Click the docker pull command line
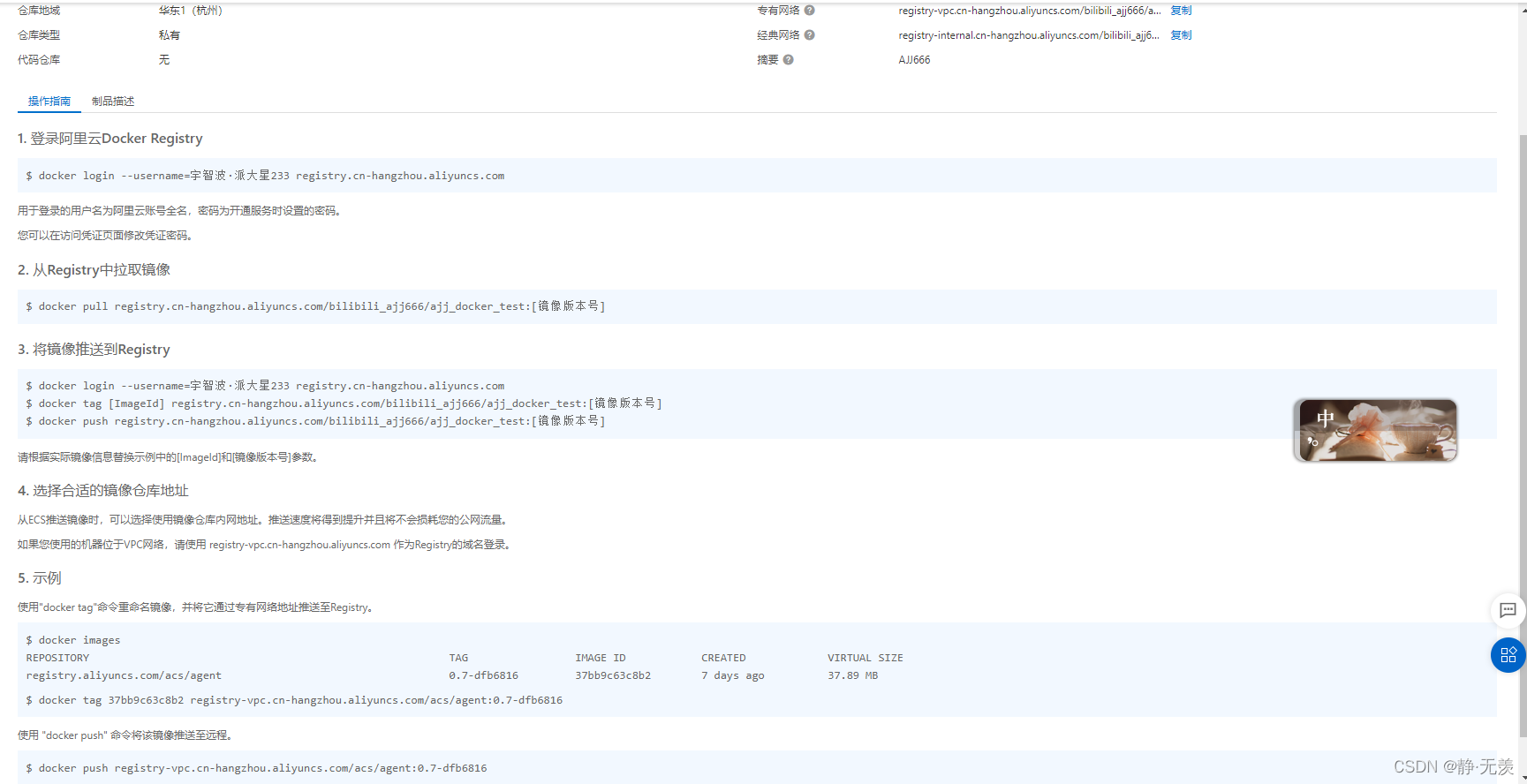 315,306
